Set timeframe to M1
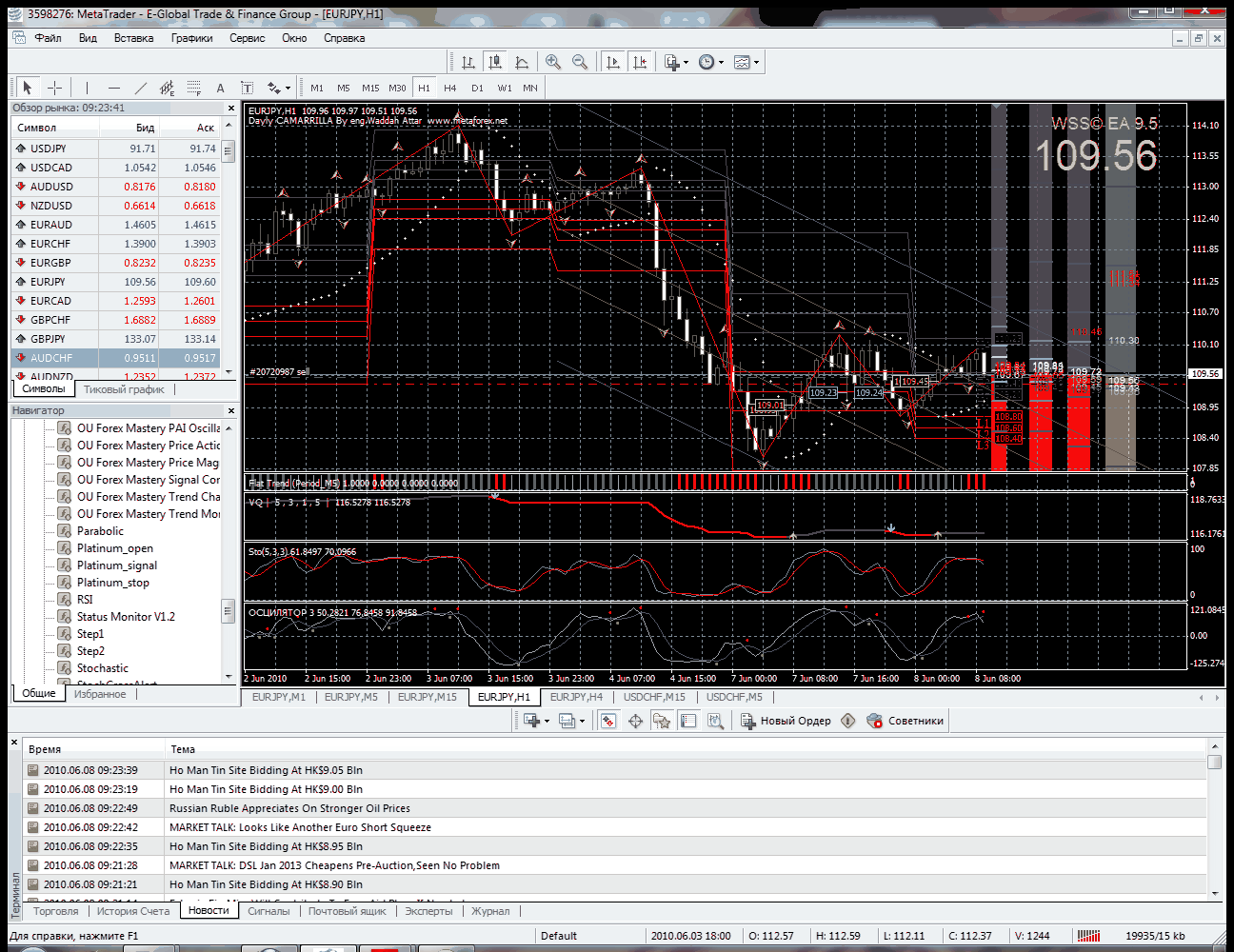The height and width of the screenshot is (952, 1234). [317, 88]
